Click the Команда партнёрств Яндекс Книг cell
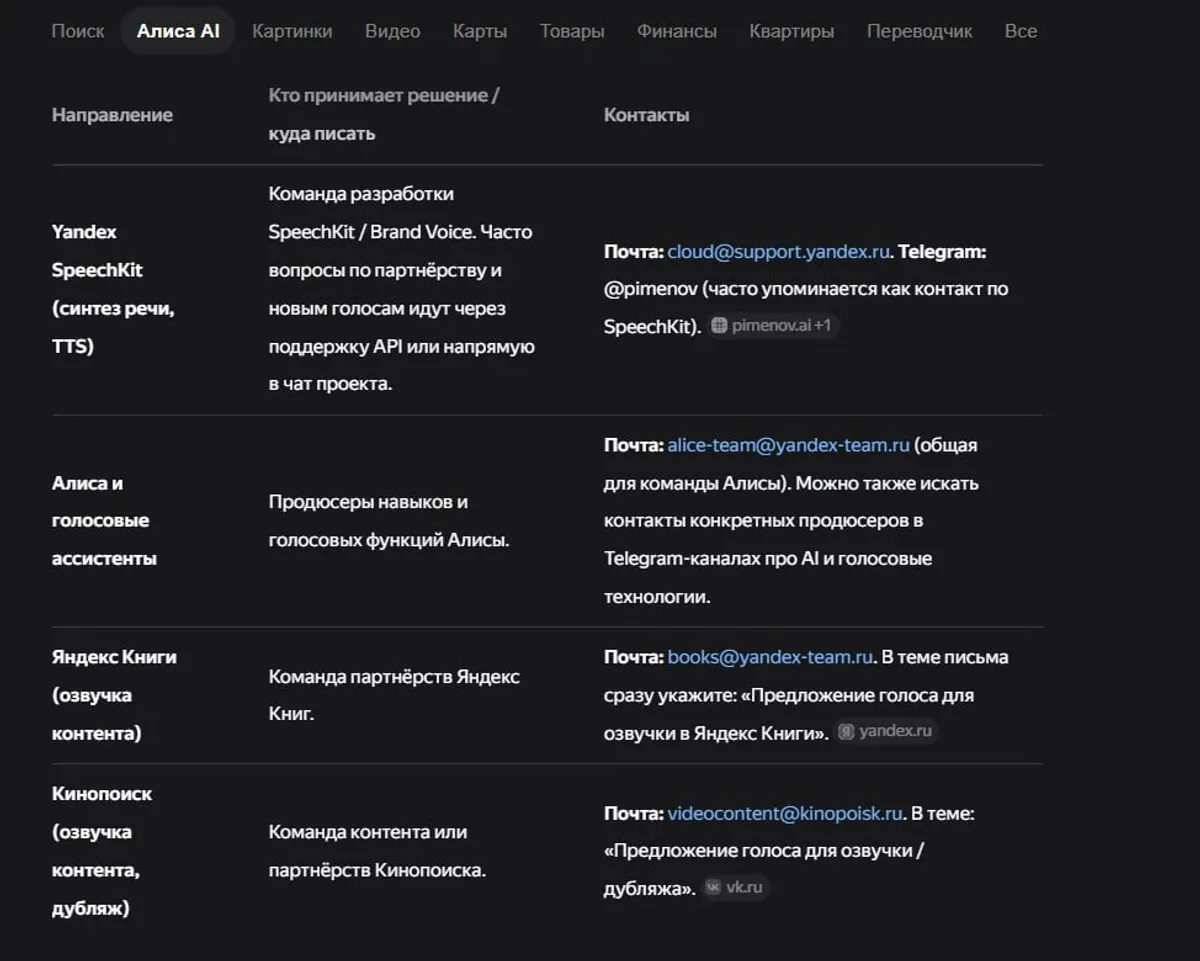The height and width of the screenshot is (961, 1200). 394,695
